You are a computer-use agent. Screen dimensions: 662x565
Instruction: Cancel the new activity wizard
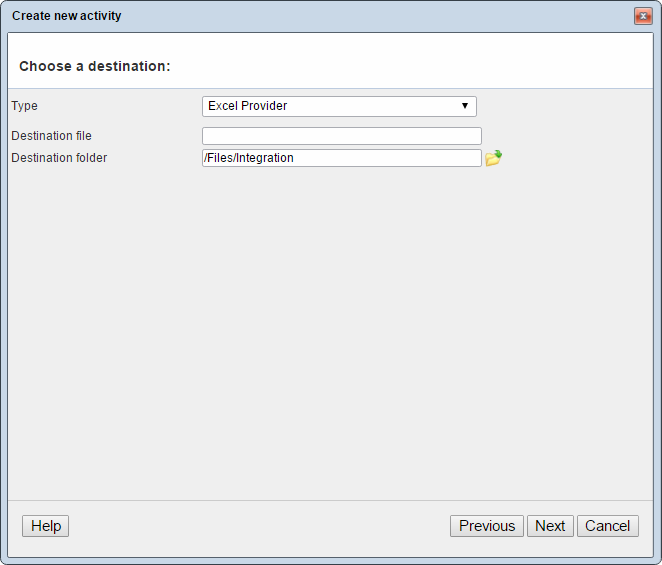pyautogui.click(x=608, y=526)
